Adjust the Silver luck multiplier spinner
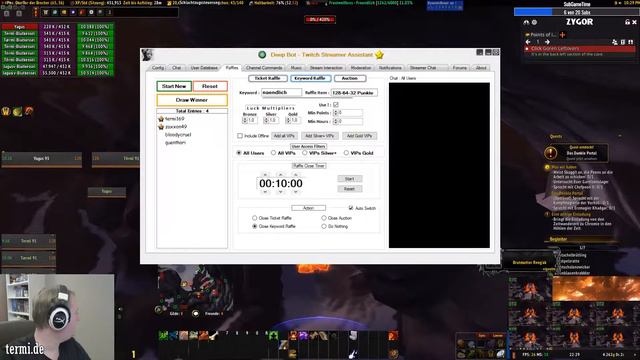 tap(267, 120)
